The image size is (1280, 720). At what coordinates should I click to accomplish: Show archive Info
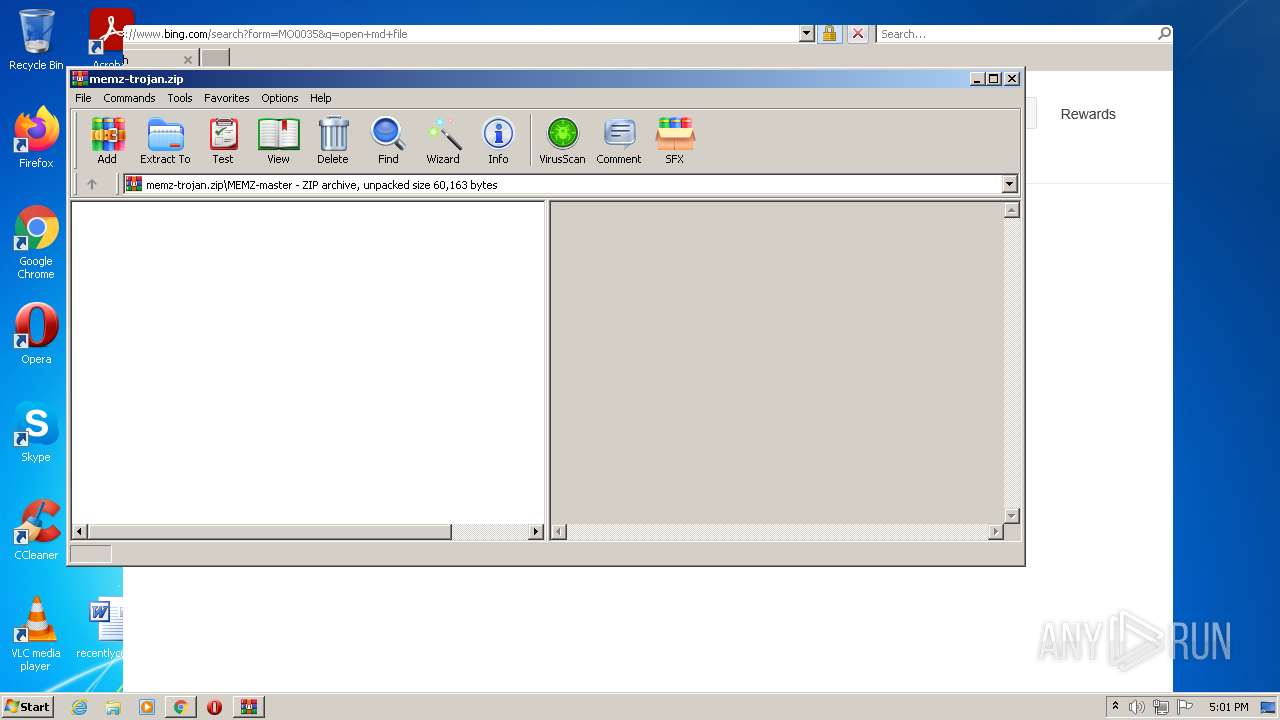(x=498, y=140)
